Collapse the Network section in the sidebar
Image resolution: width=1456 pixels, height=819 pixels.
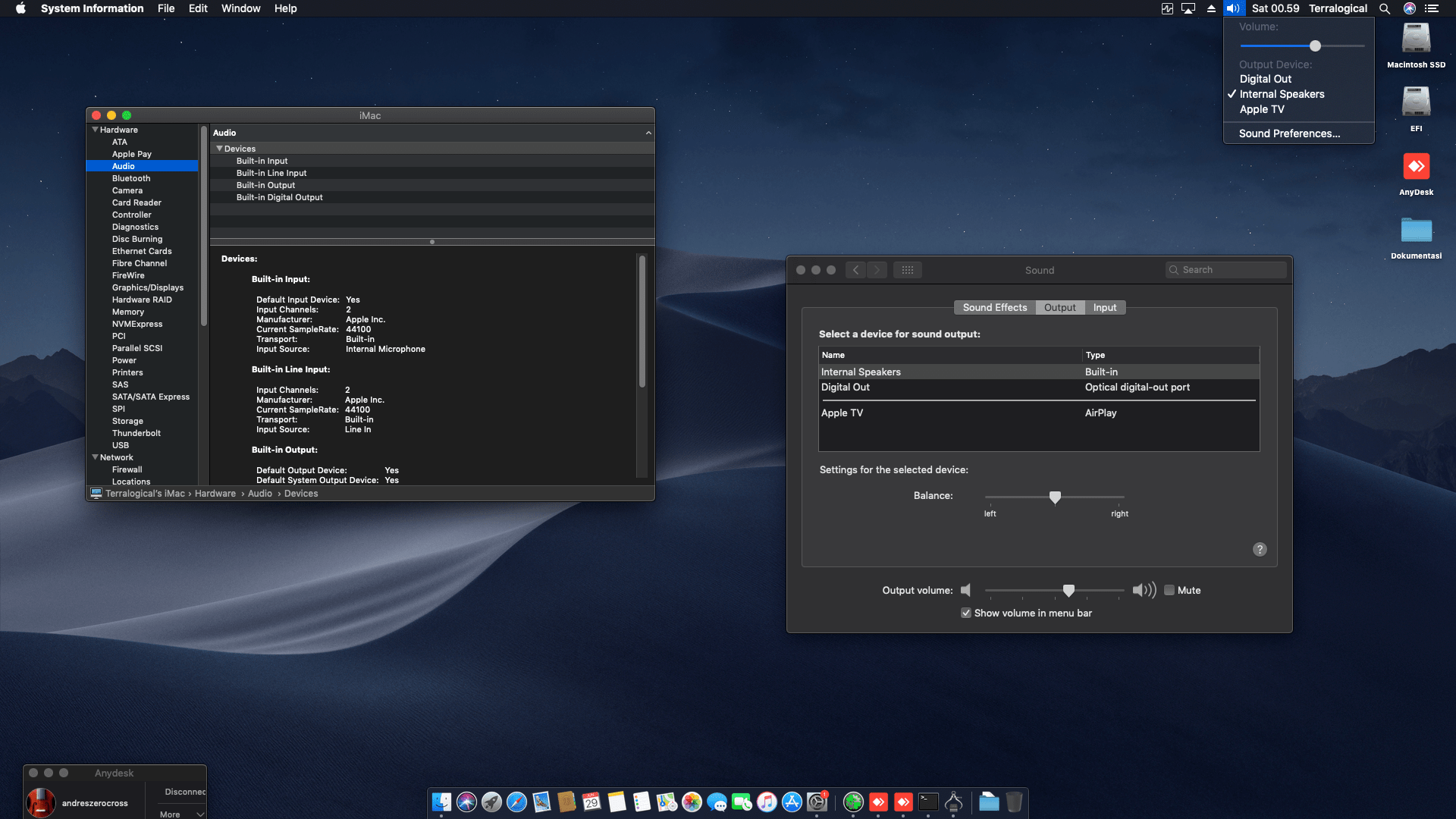(x=96, y=457)
